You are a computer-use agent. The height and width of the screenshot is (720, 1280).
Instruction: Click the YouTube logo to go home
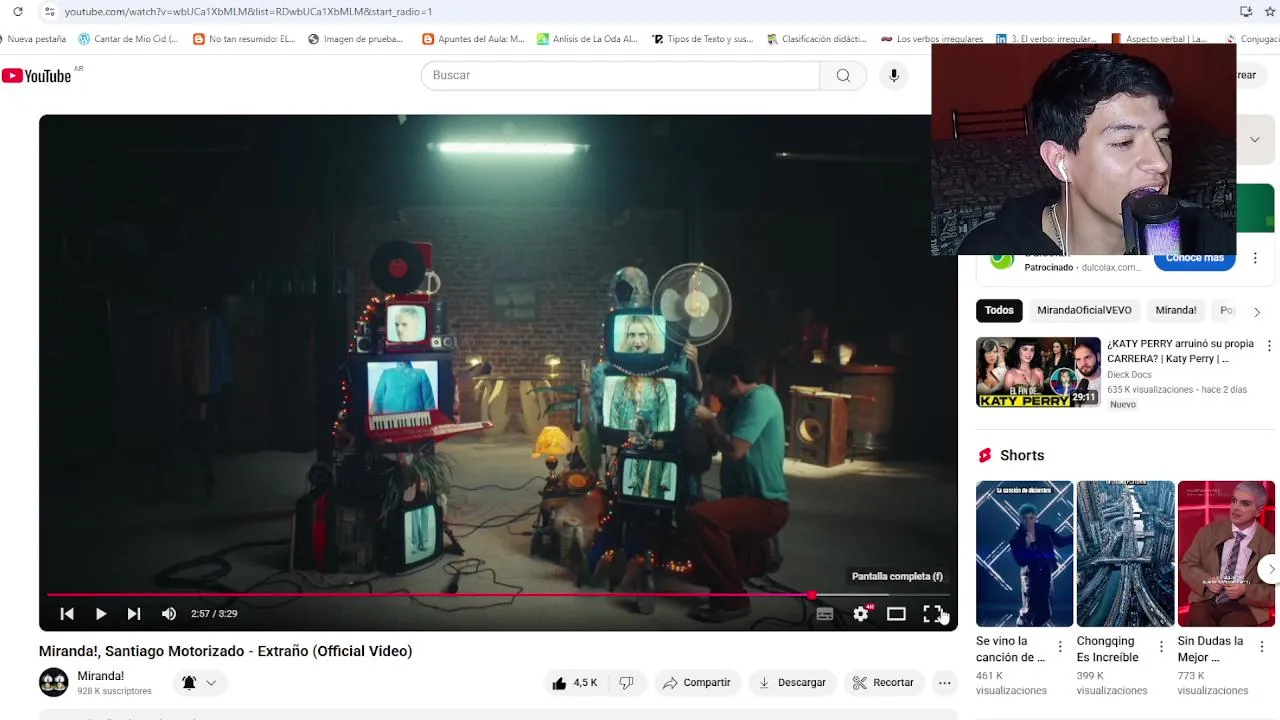[37, 76]
